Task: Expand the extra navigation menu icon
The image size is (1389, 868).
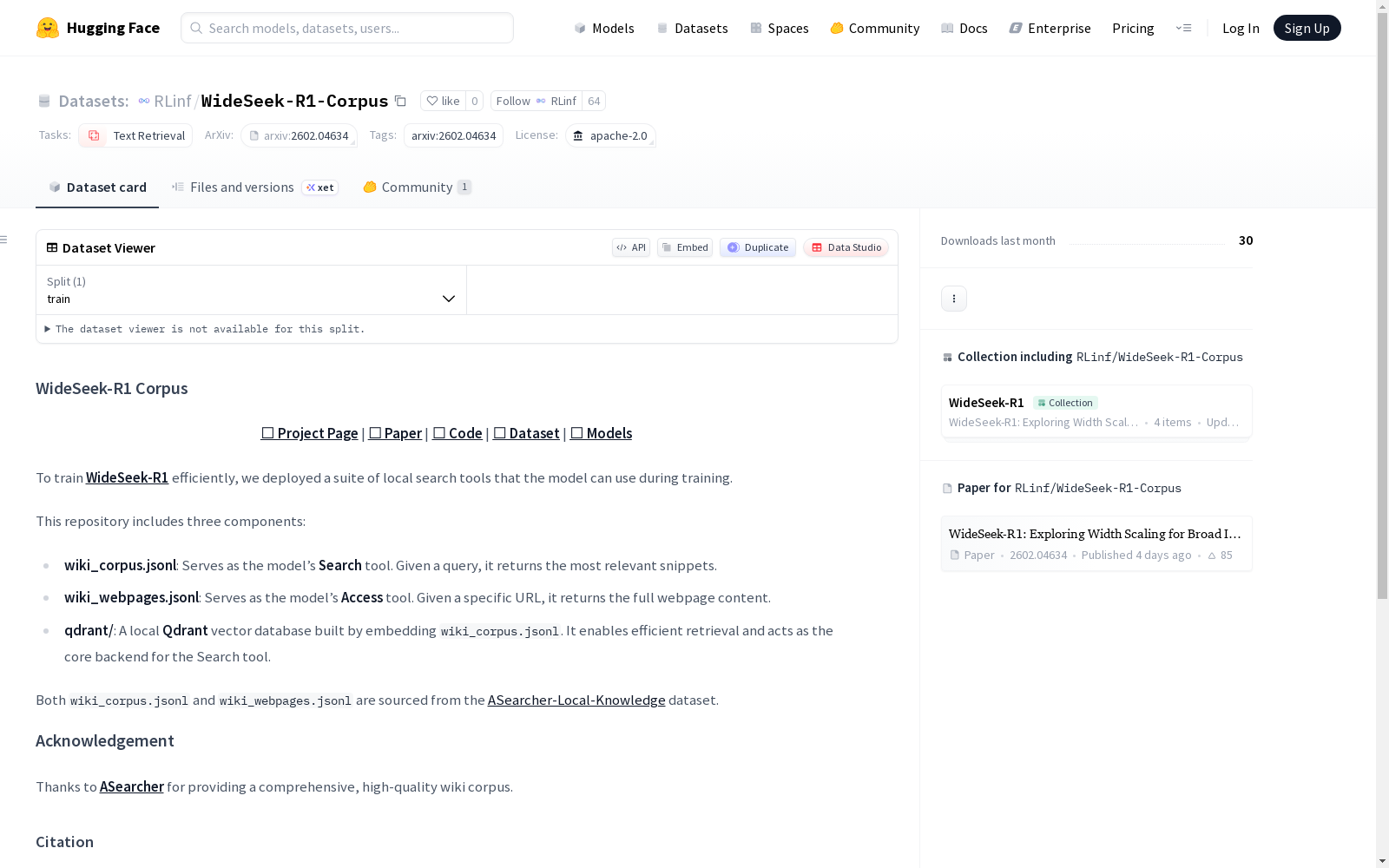Action: click(1183, 28)
